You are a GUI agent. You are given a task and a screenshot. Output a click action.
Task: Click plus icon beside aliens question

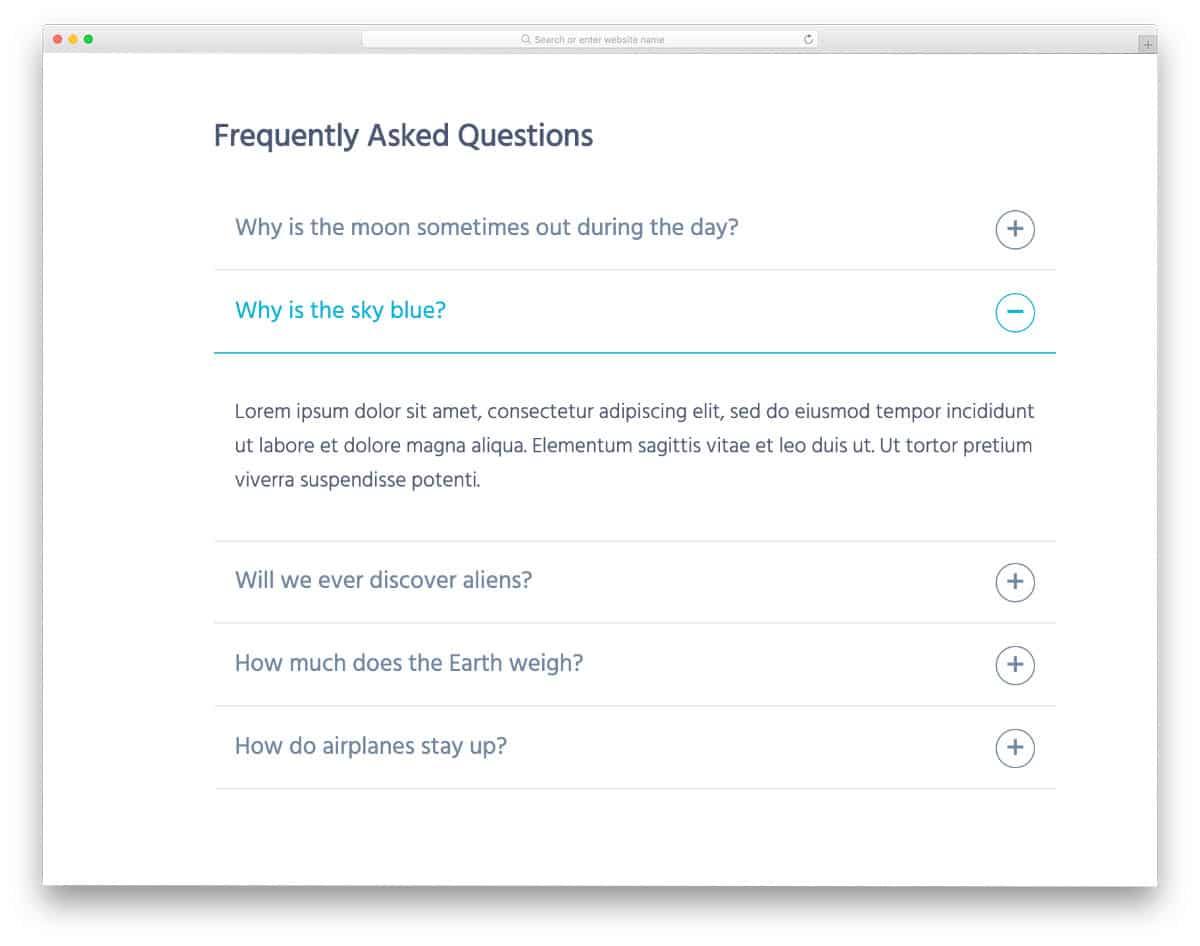pos(1014,582)
